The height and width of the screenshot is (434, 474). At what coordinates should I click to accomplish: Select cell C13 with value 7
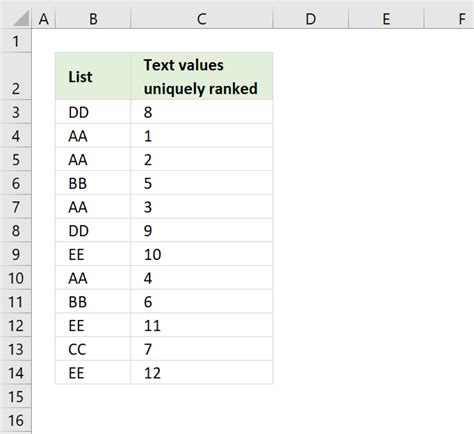[x=202, y=349]
